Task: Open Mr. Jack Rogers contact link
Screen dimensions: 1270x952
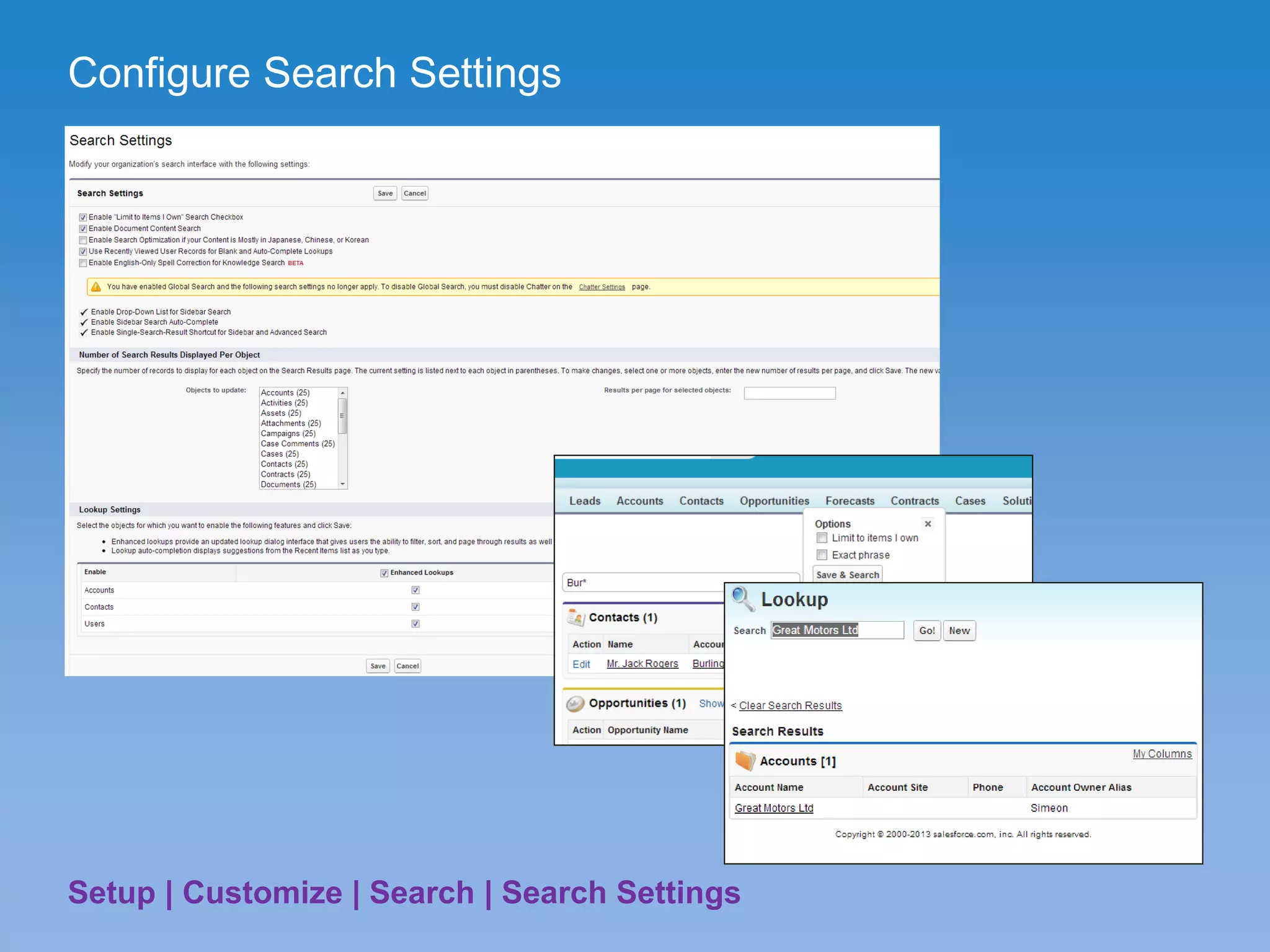Action: tap(642, 664)
